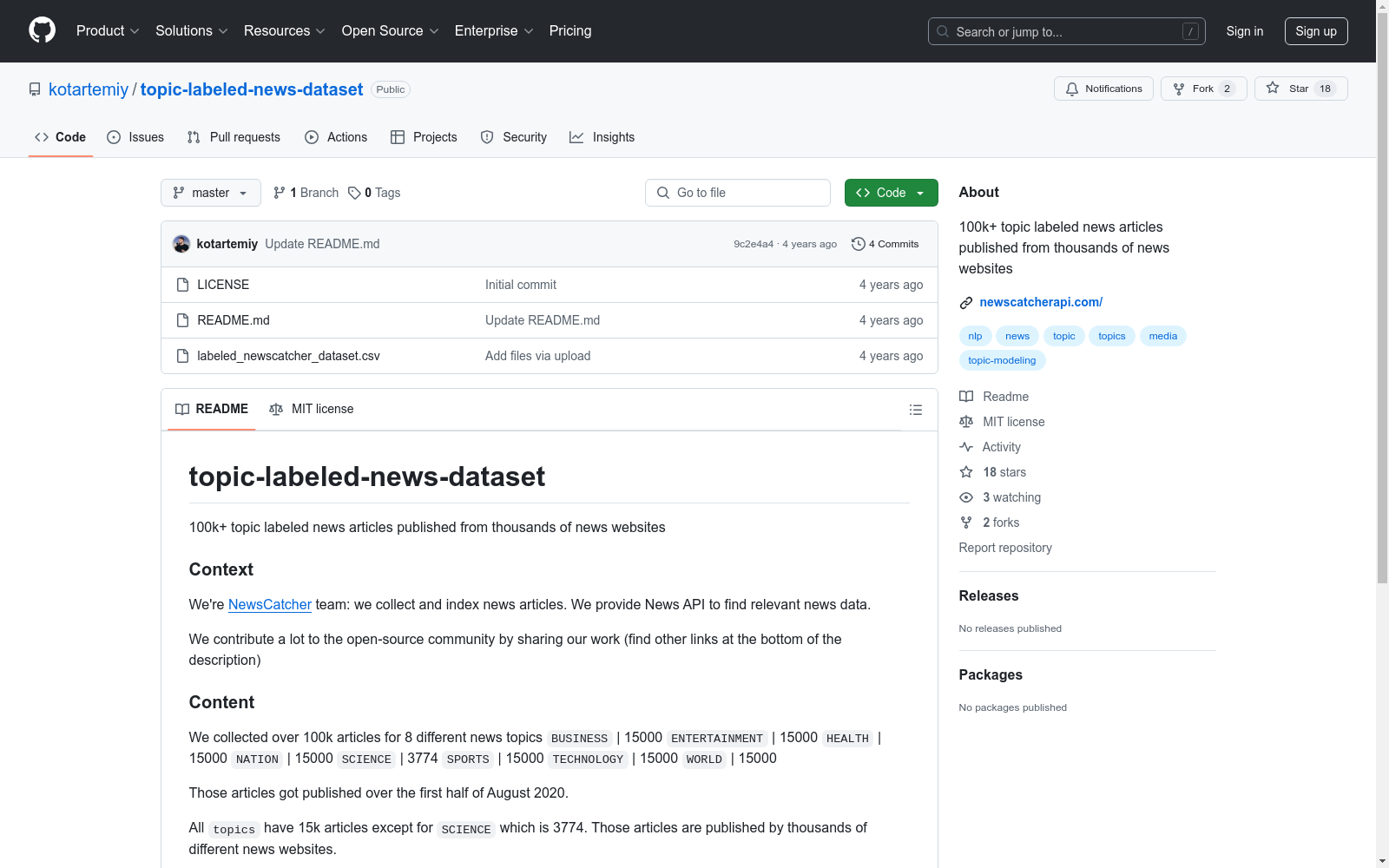Image resolution: width=1389 pixels, height=868 pixels.
Task: Open the Pull requests tab
Action: (x=234, y=137)
